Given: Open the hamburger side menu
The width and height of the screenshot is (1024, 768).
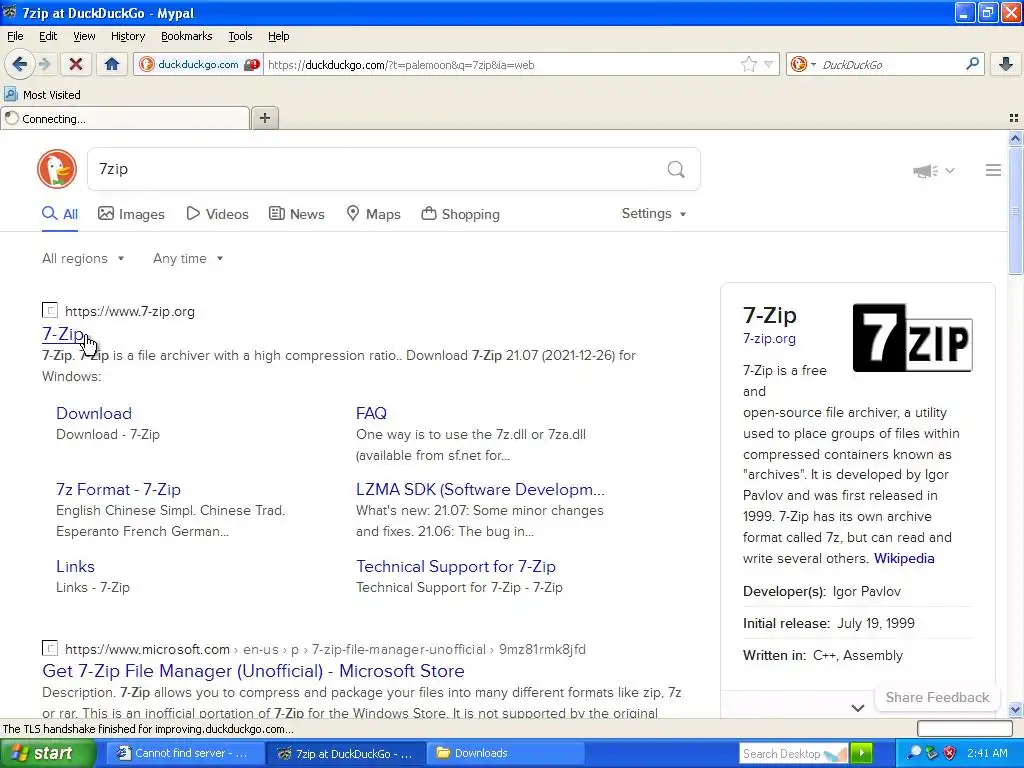Looking at the screenshot, I should click(x=993, y=170).
